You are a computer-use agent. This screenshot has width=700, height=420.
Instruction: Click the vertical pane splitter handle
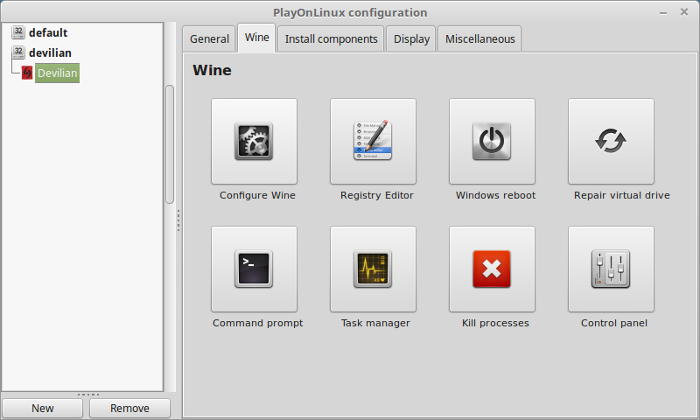[x=179, y=220]
